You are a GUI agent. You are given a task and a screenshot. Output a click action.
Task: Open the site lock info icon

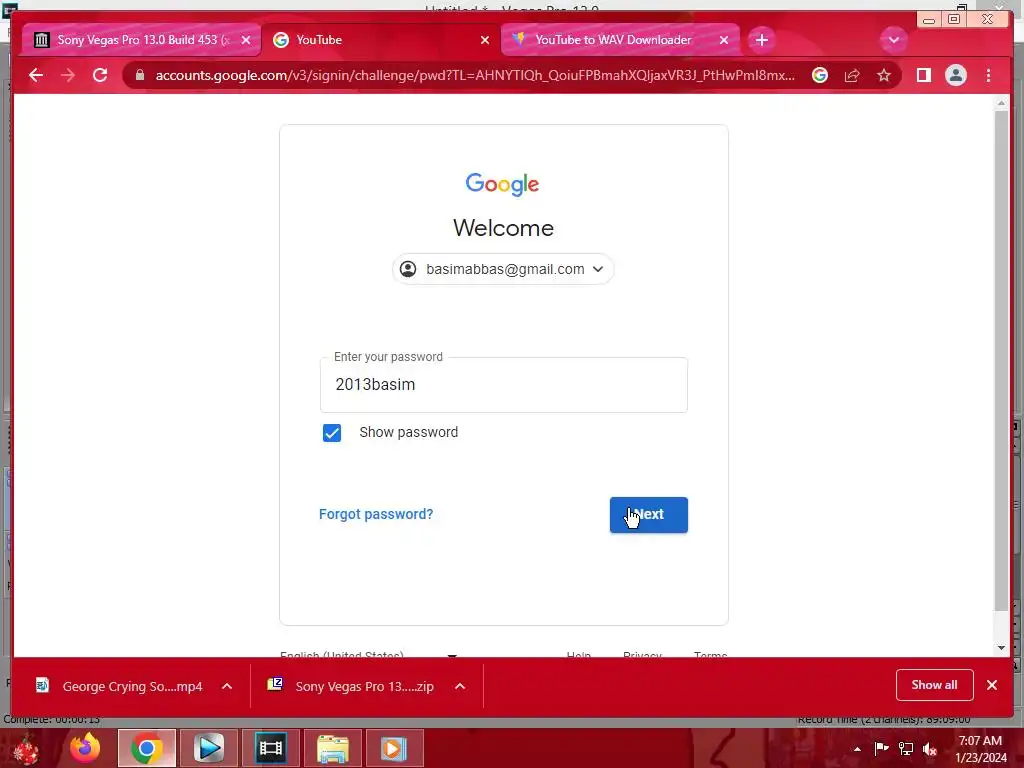[x=140, y=75]
